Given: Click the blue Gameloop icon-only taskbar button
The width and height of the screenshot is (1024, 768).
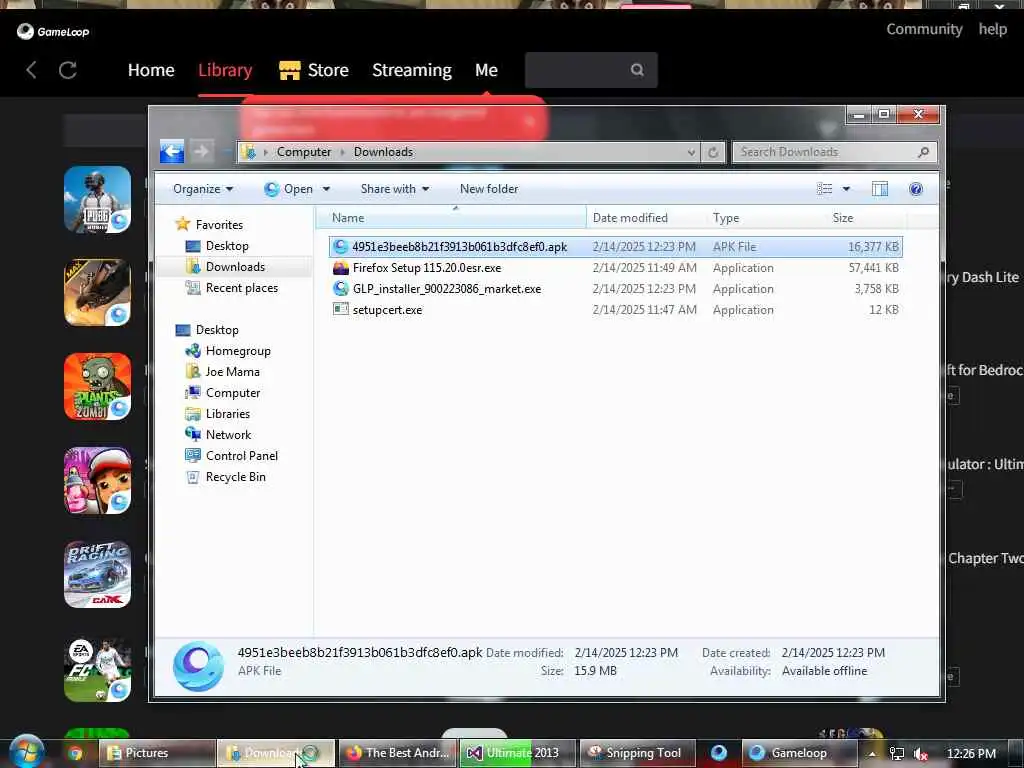Looking at the screenshot, I should pyautogui.click(x=719, y=753).
